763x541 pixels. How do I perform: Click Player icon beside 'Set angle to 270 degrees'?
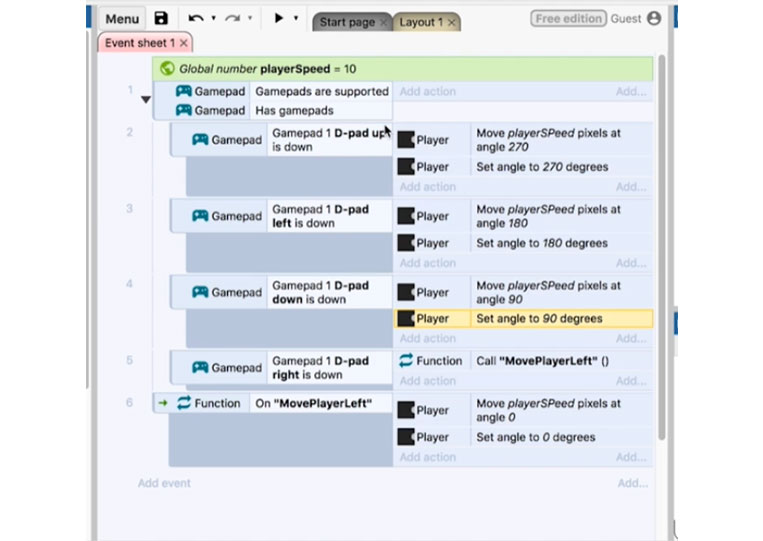406,166
